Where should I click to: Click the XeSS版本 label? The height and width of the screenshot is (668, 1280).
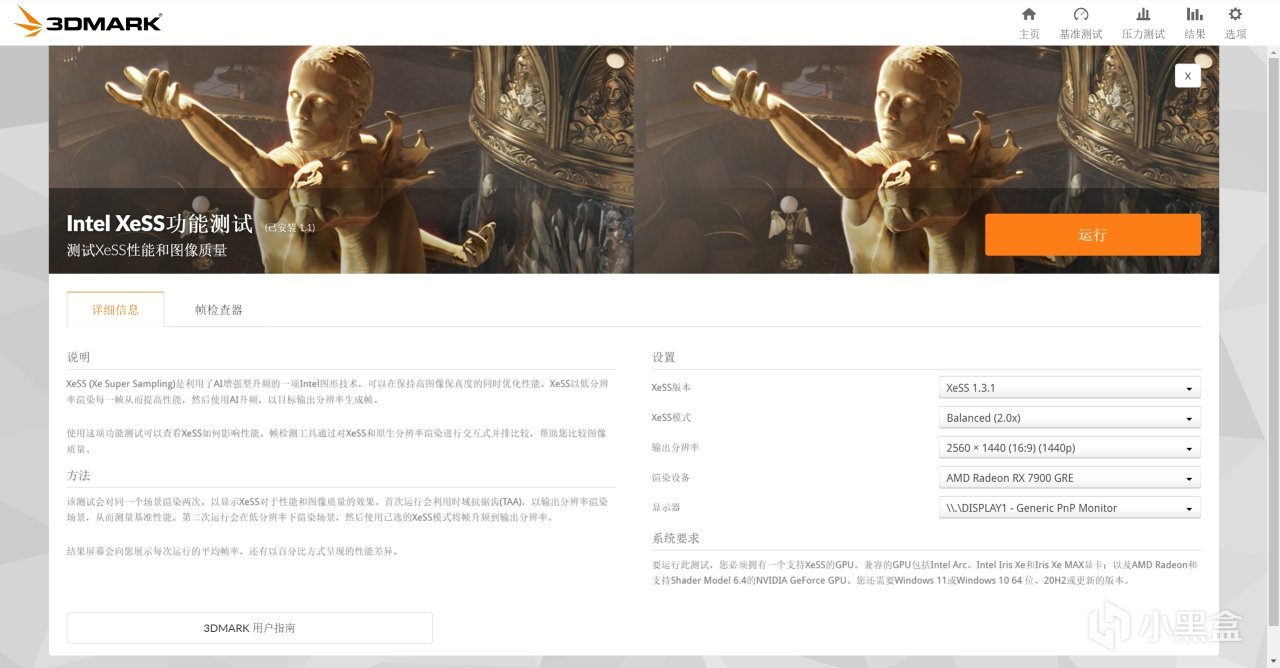pyautogui.click(x=671, y=388)
